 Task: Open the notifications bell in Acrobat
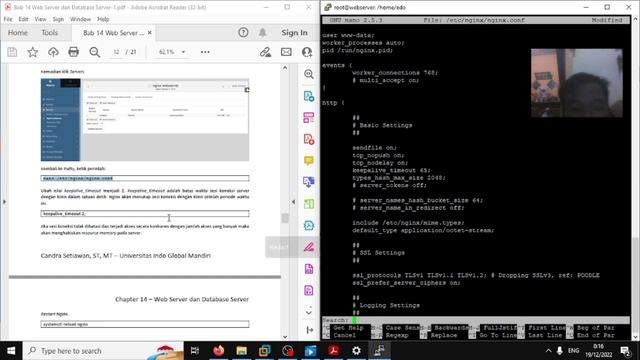point(262,32)
